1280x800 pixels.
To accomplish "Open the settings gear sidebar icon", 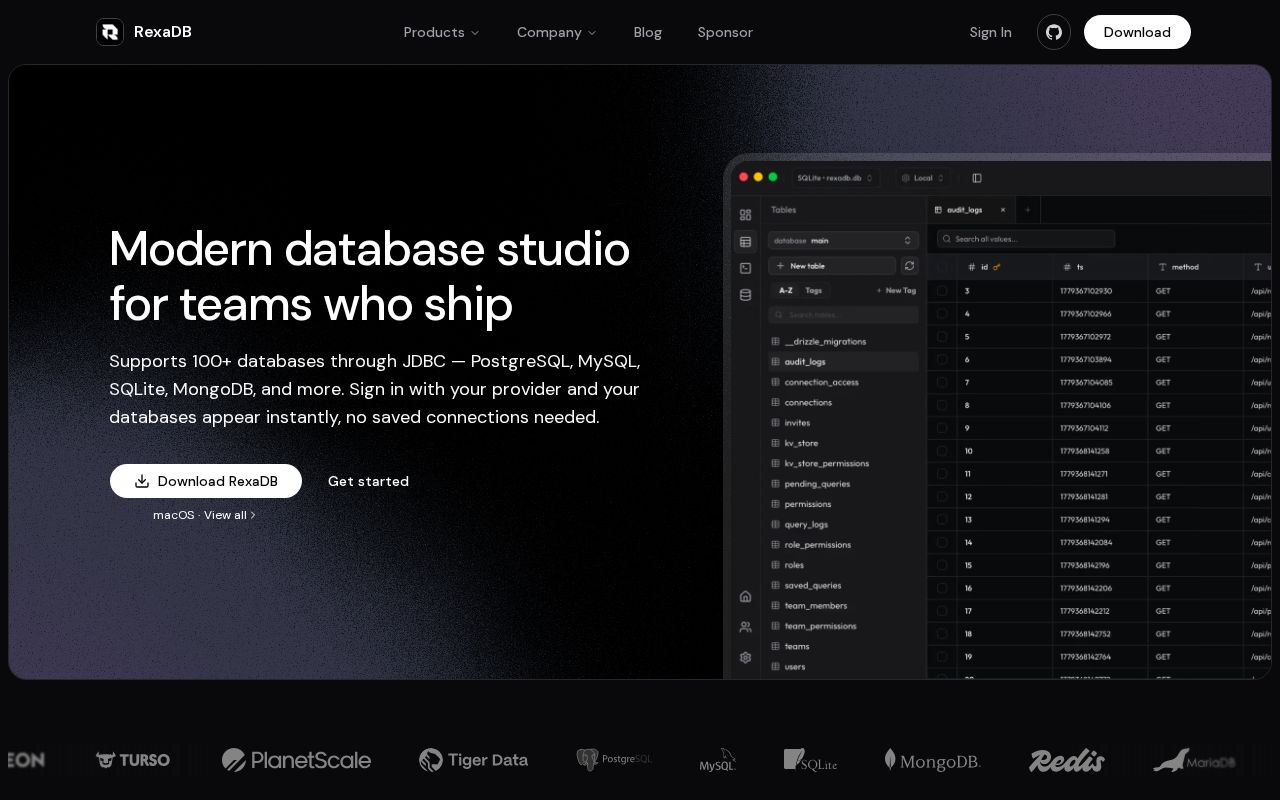I will tap(745, 657).
